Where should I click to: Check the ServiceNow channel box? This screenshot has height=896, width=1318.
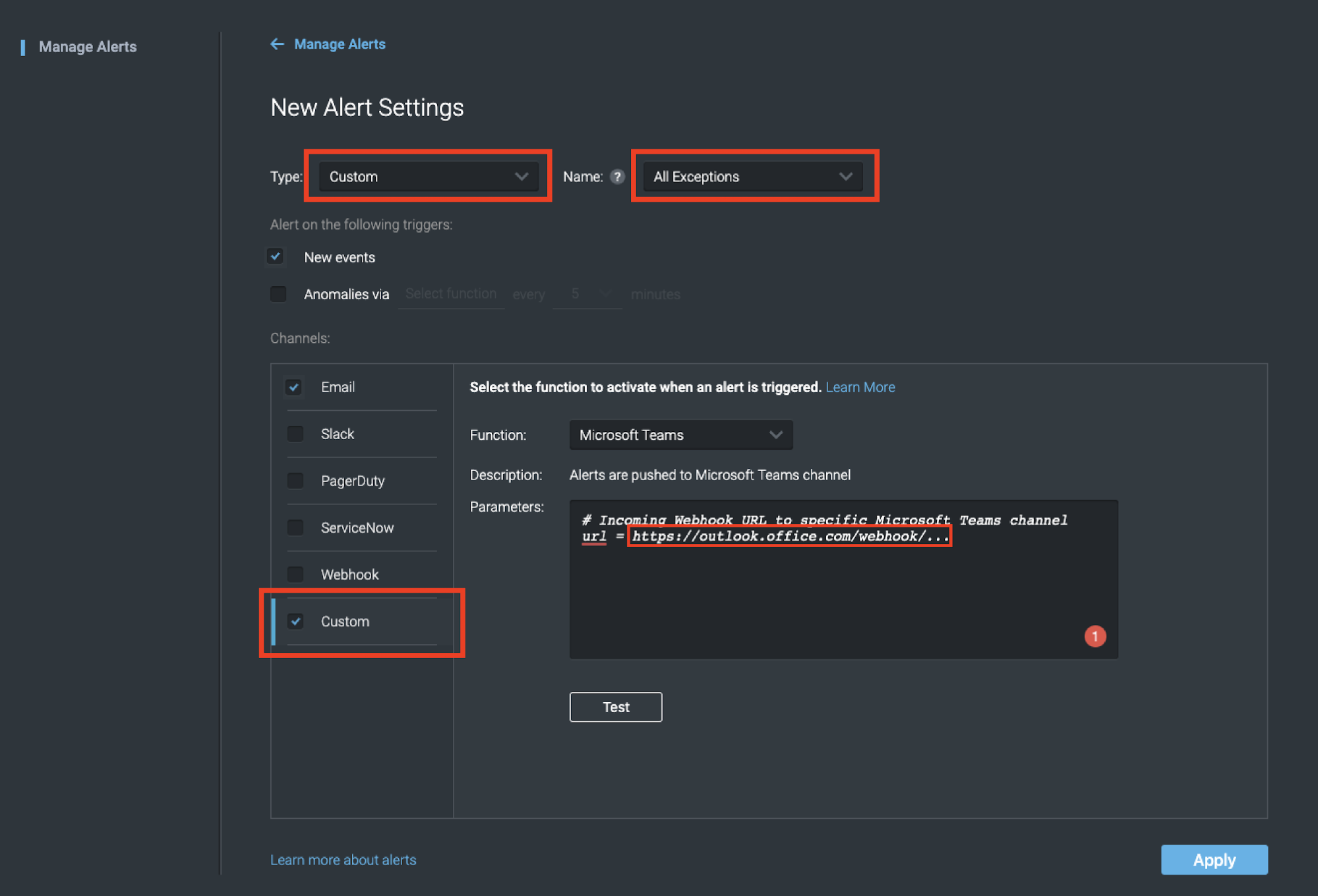click(x=295, y=527)
